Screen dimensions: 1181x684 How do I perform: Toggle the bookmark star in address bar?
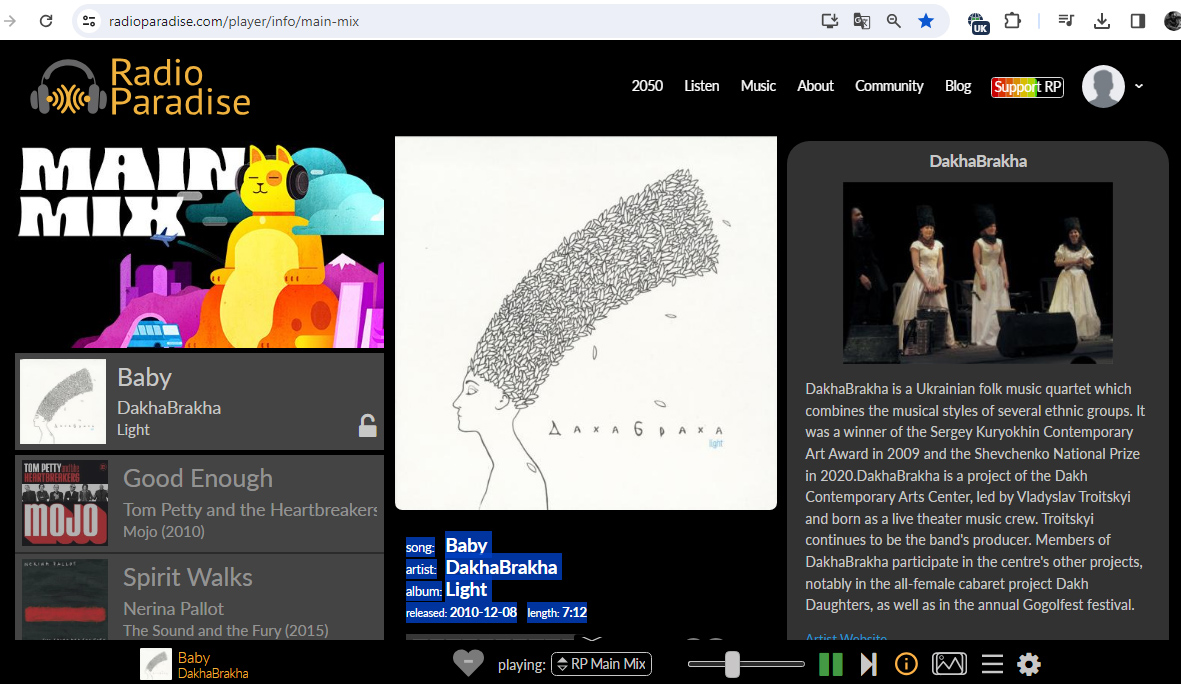point(926,21)
